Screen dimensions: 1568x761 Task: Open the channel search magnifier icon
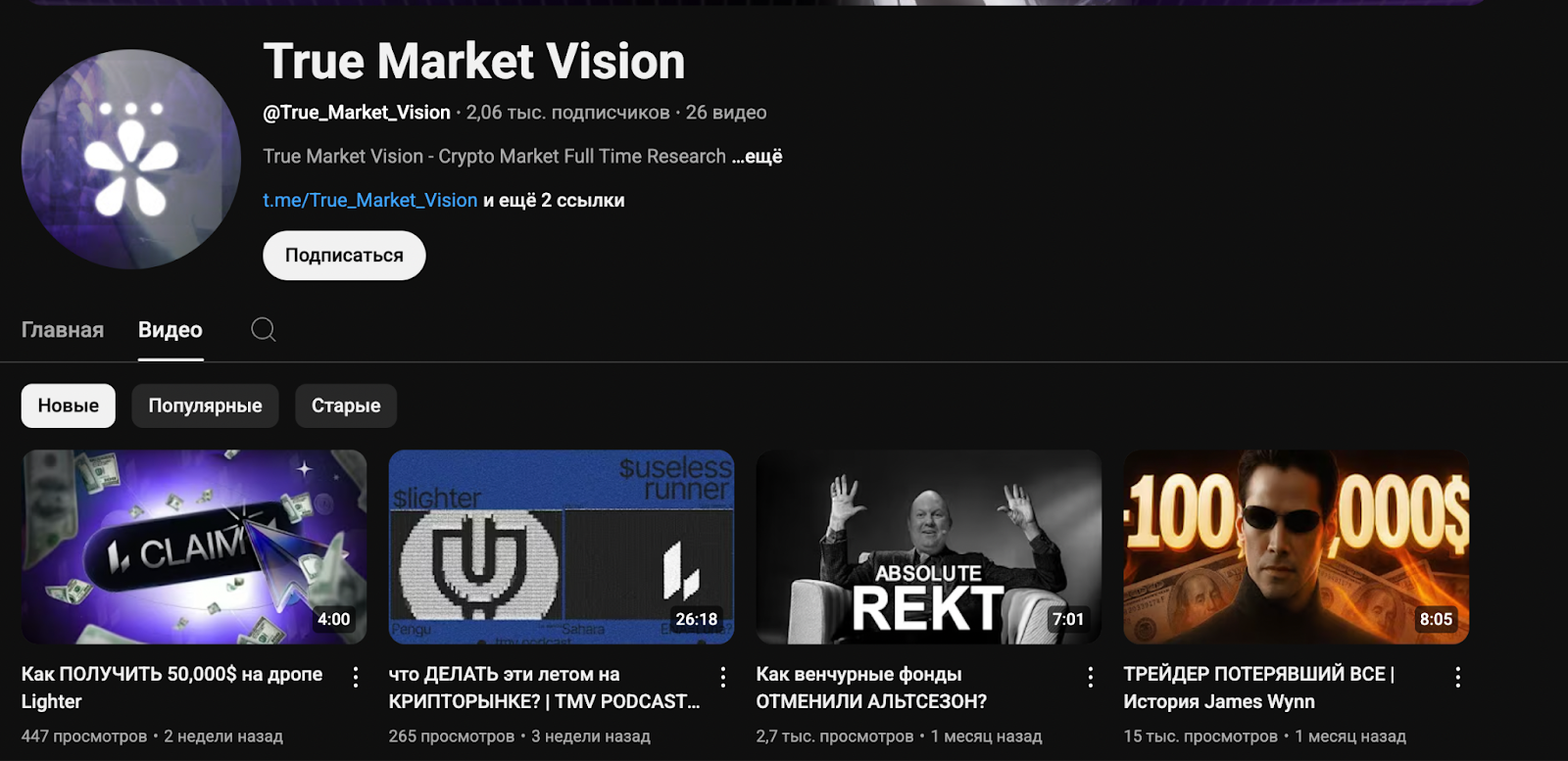tap(264, 330)
